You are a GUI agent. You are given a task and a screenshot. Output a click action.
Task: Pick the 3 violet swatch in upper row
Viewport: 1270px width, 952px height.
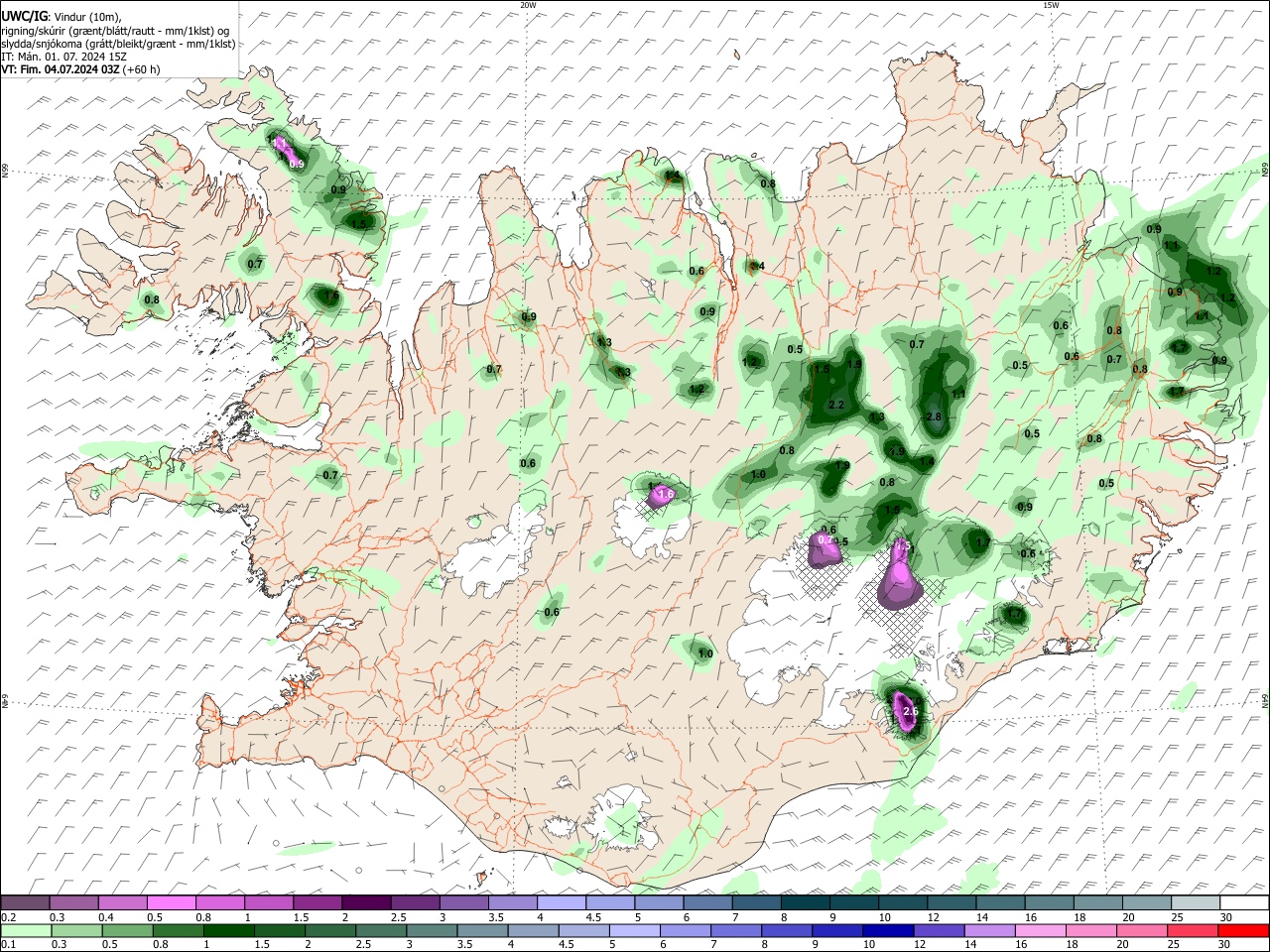[x=463, y=902]
